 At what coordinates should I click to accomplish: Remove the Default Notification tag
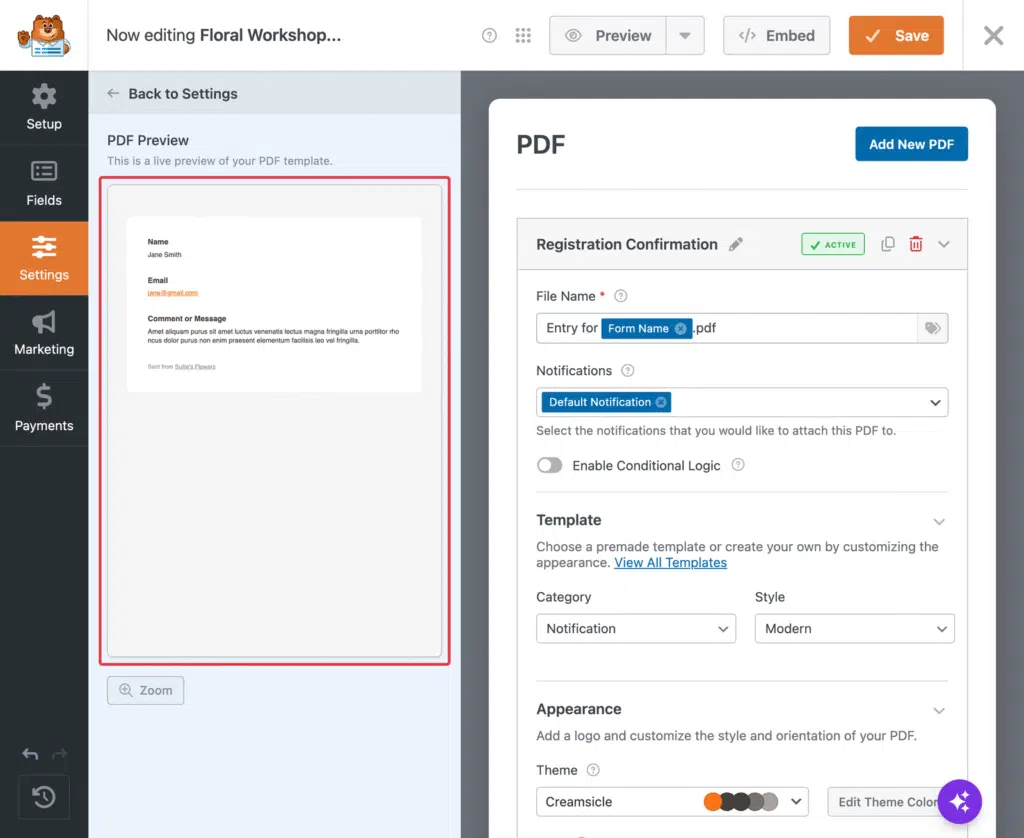click(661, 402)
